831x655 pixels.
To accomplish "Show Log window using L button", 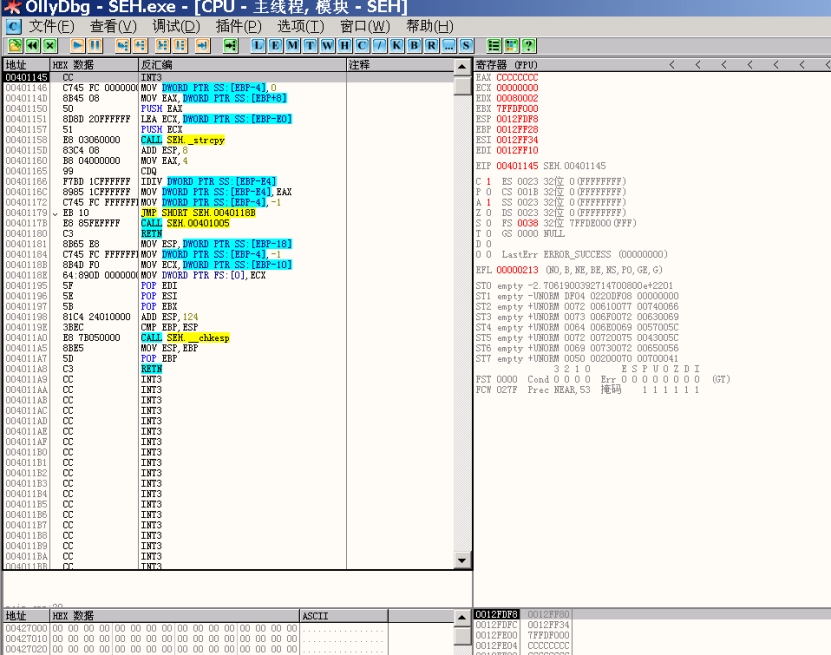I will 258,45.
